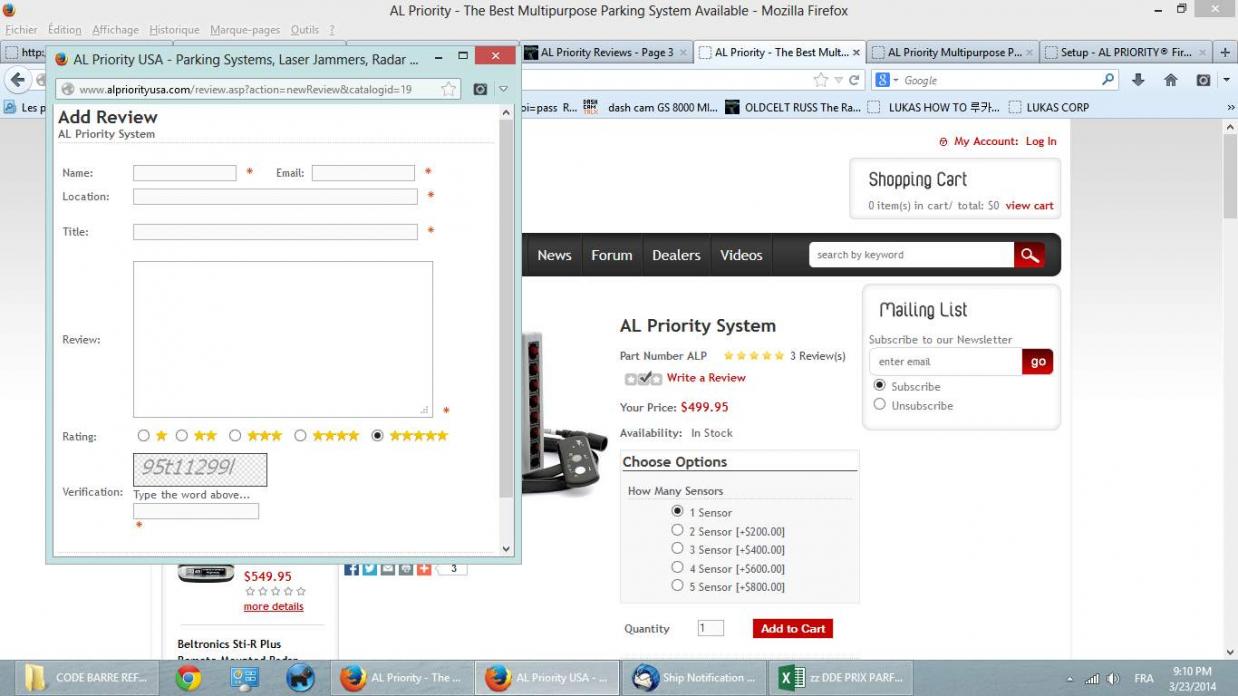Expand the bookmarks toolbar overflow chevron
This screenshot has height=696, width=1238.
tap(1230, 107)
